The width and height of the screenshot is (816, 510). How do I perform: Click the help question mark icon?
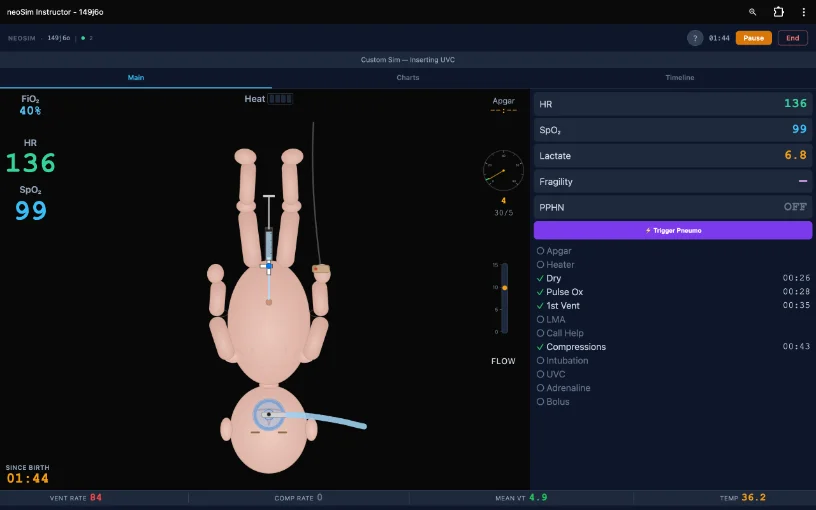click(695, 38)
